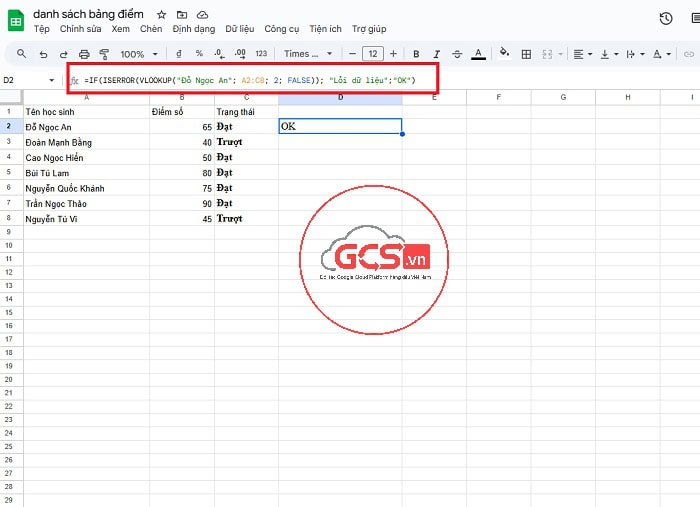Click the print icon in toolbar

(84, 54)
